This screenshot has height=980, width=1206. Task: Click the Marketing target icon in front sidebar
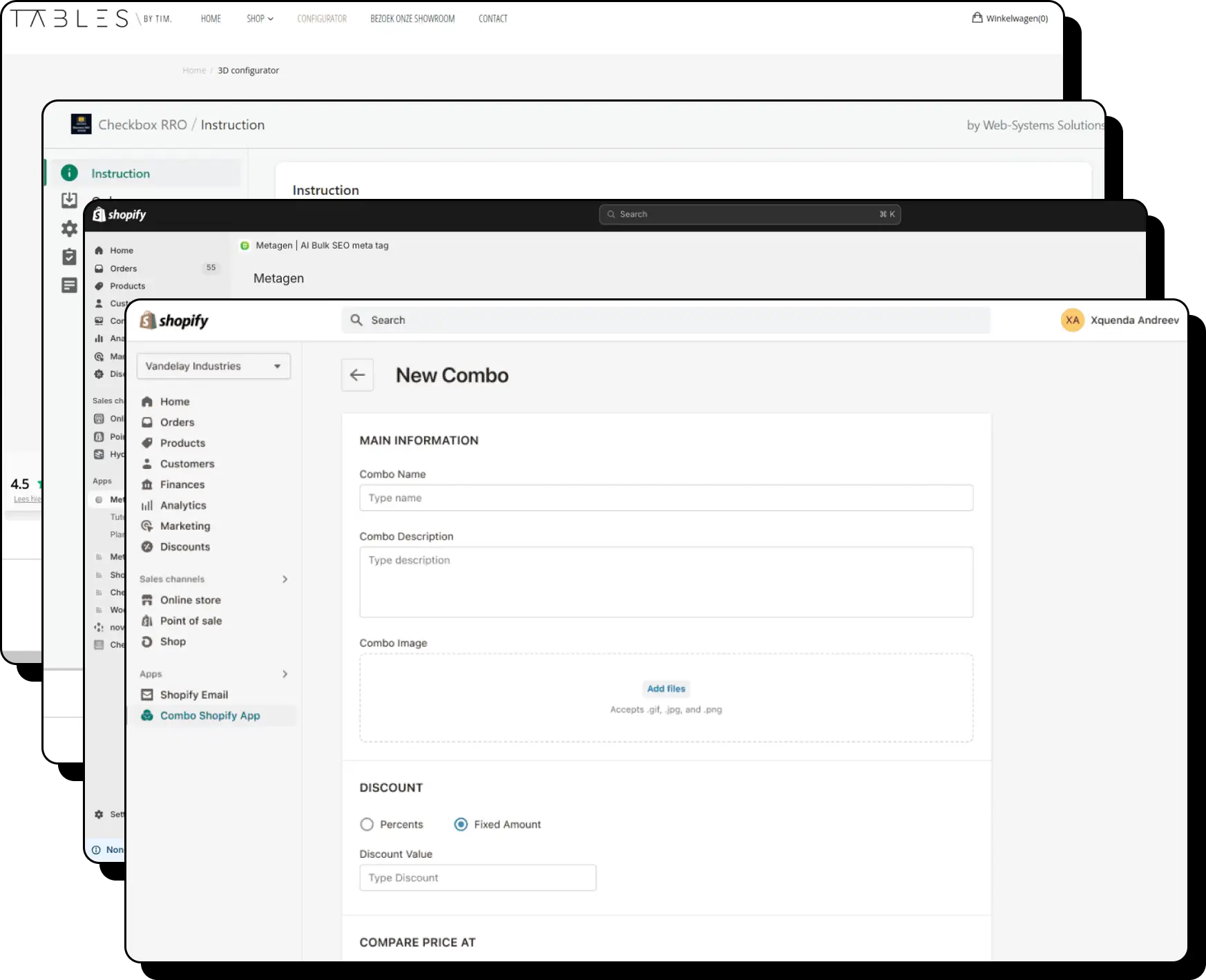(x=146, y=526)
